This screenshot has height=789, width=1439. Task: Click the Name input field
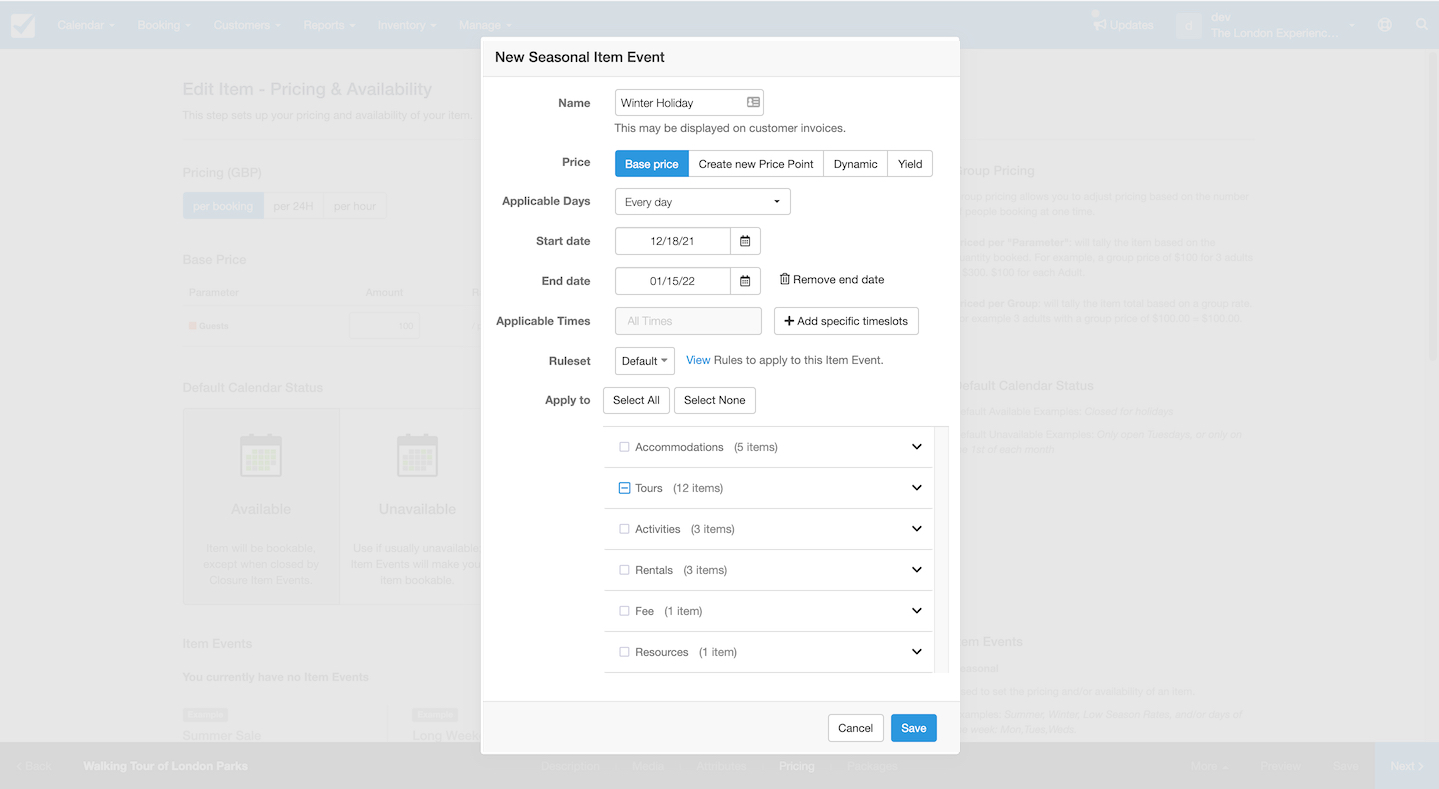(689, 103)
